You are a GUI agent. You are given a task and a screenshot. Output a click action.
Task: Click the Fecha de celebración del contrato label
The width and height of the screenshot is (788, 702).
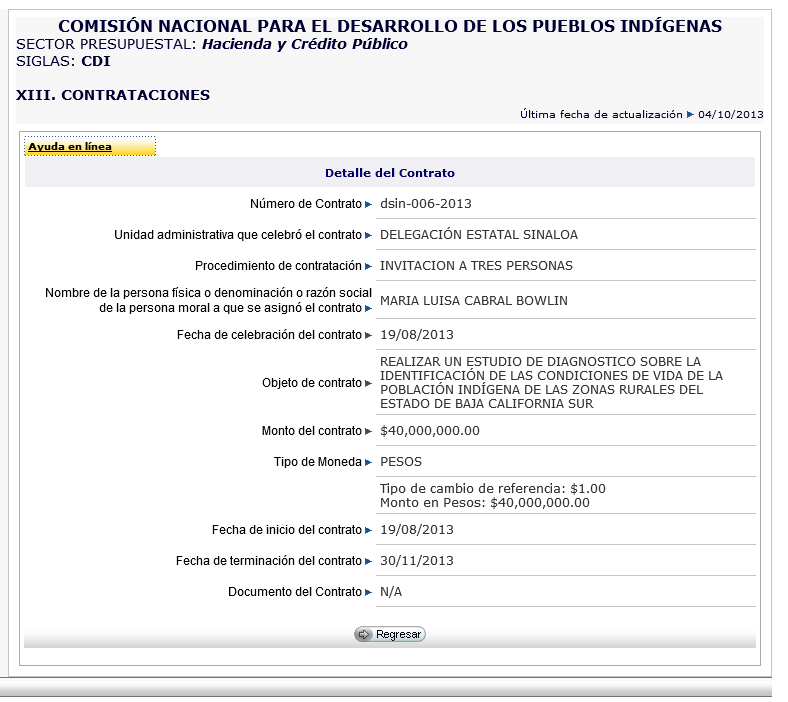coord(269,335)
